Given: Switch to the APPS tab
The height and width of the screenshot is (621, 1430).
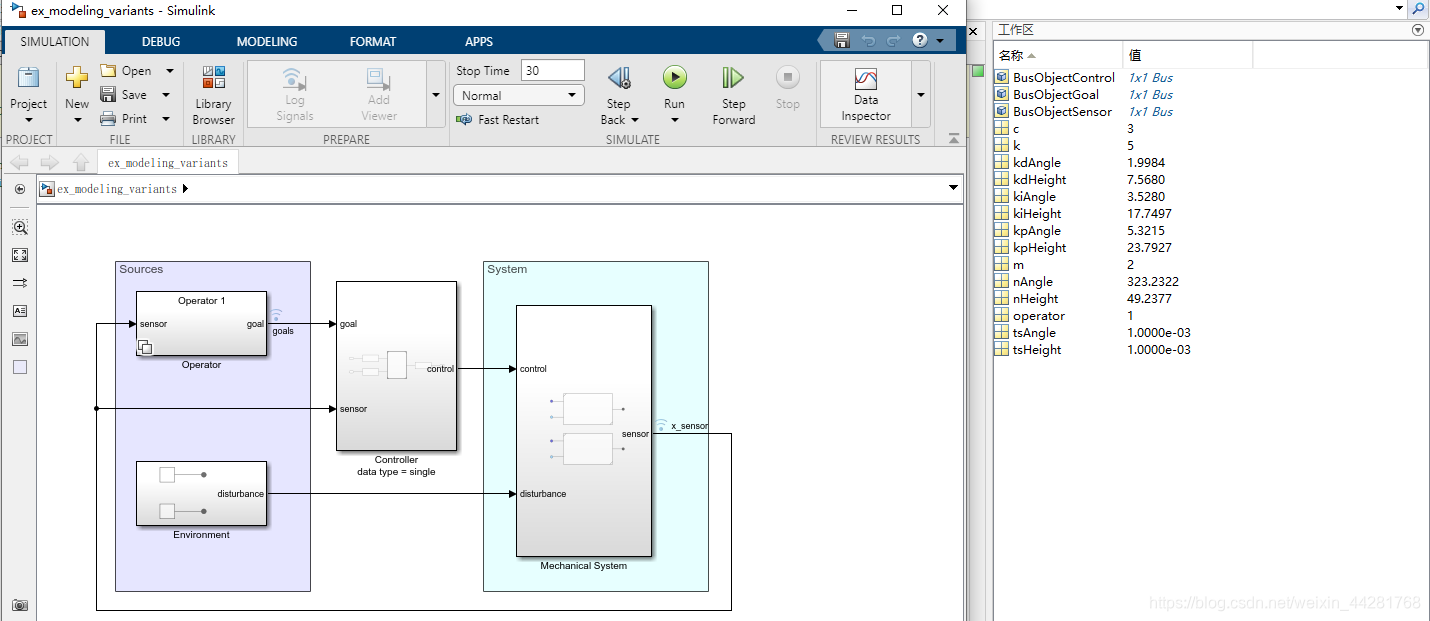Looking at the screenshot, I should tap(479, 42).
